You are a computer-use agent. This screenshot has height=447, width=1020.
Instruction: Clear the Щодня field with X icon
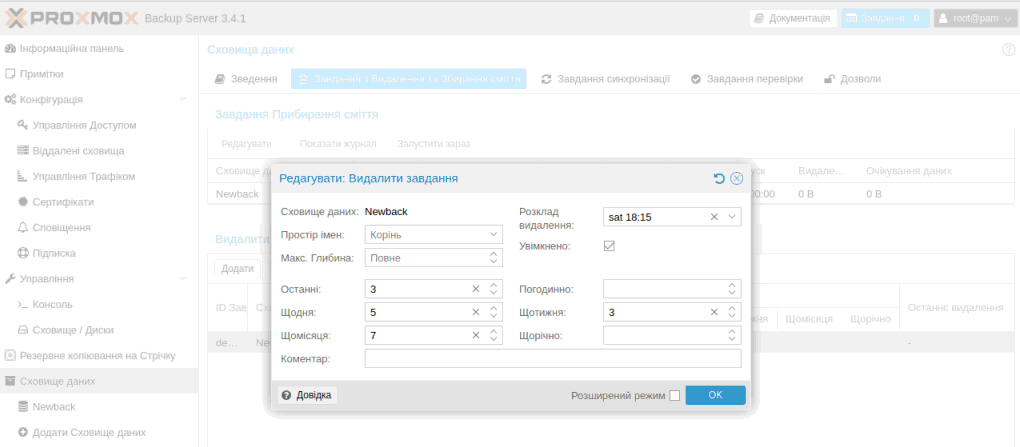[476, 312]
